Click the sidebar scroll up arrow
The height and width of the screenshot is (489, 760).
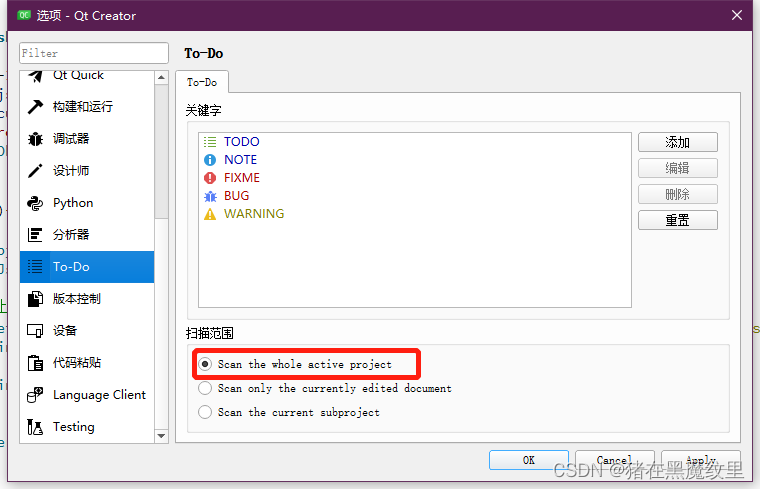pyautogui.click(x=161, y=78)
